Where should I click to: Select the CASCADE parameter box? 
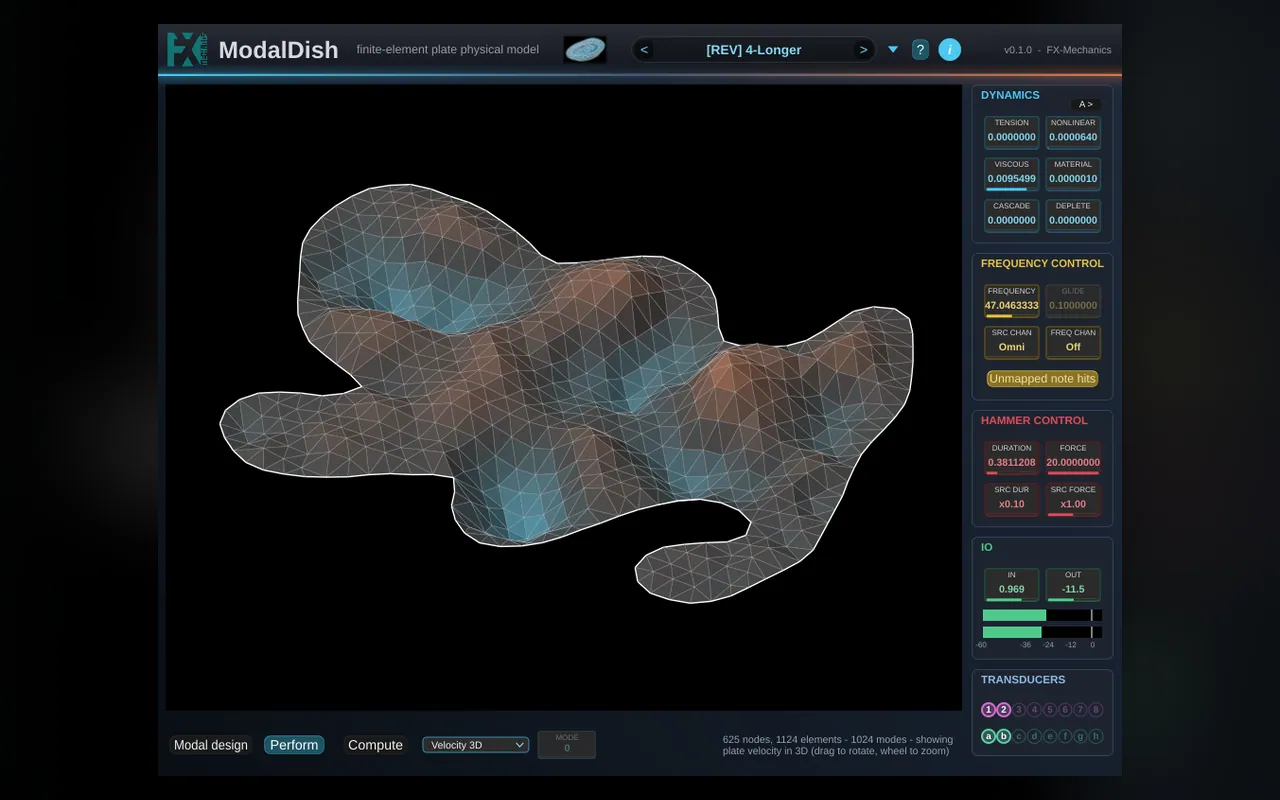(x=1011, y=215)
